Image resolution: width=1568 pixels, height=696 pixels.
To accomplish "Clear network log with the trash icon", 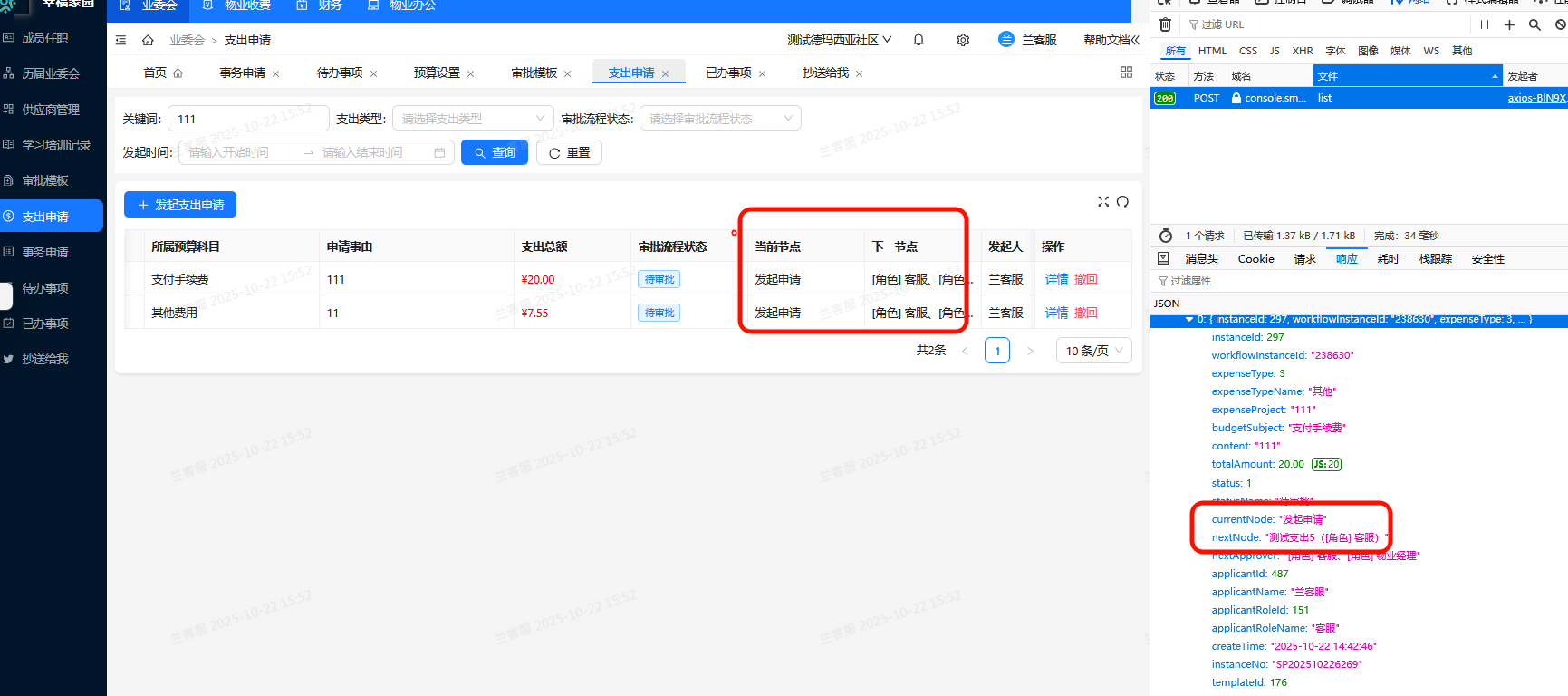I will (1165, 24).
